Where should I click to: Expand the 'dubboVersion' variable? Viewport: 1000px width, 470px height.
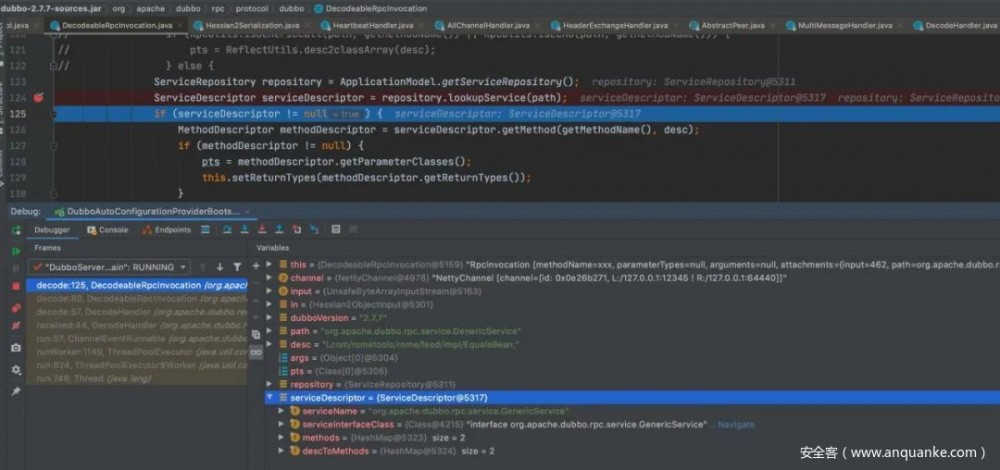(270, 318)
